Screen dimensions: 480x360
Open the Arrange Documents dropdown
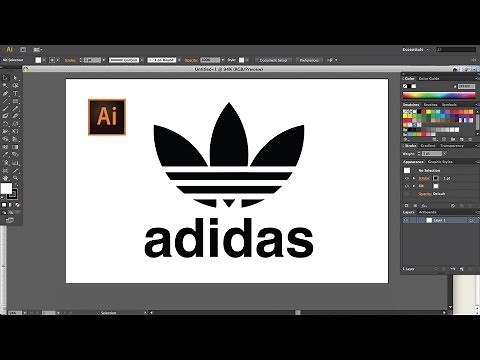coord(38,50)
